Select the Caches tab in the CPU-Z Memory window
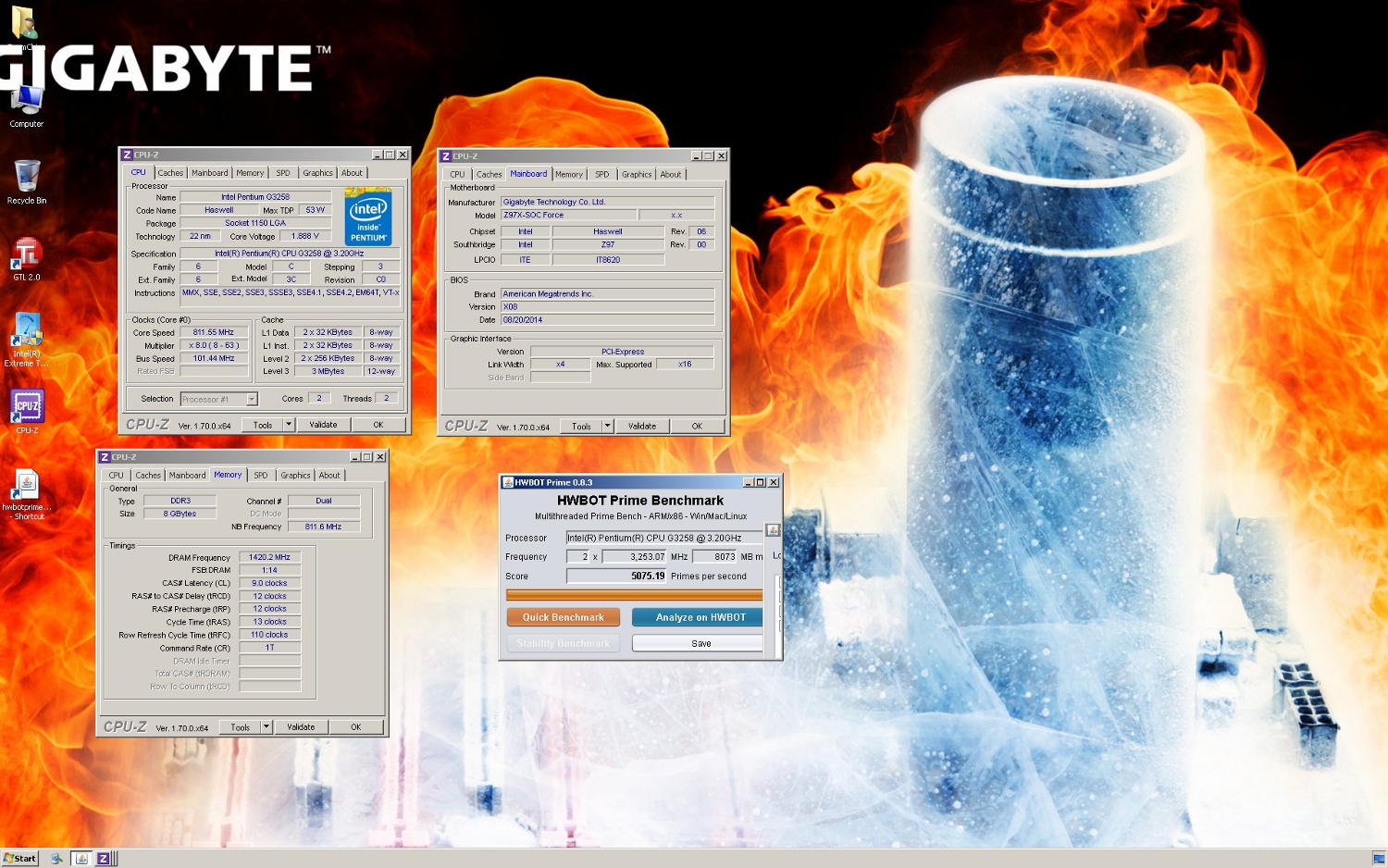The image size is (1388, 868). (148, 476)
